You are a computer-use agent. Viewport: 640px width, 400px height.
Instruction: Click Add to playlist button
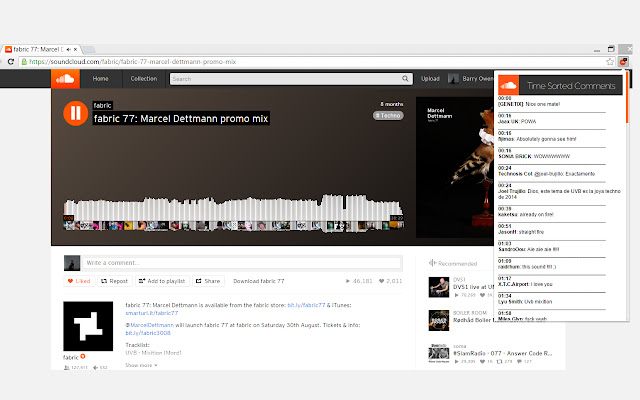tap(162, 281)
